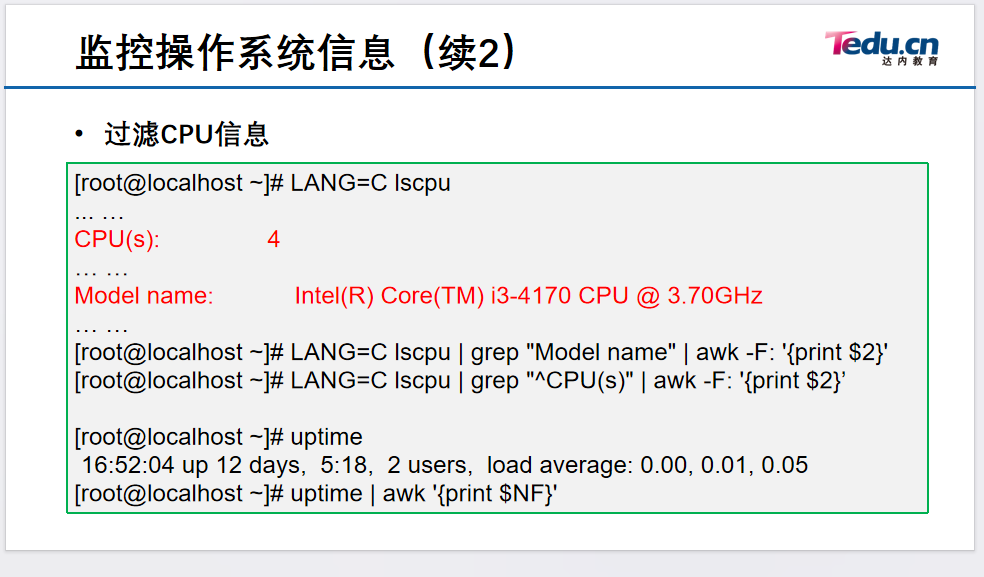Screen dimensions: 984x577
Task: Select the red 'Model name:' label
Action: click(x=144, y=296)
